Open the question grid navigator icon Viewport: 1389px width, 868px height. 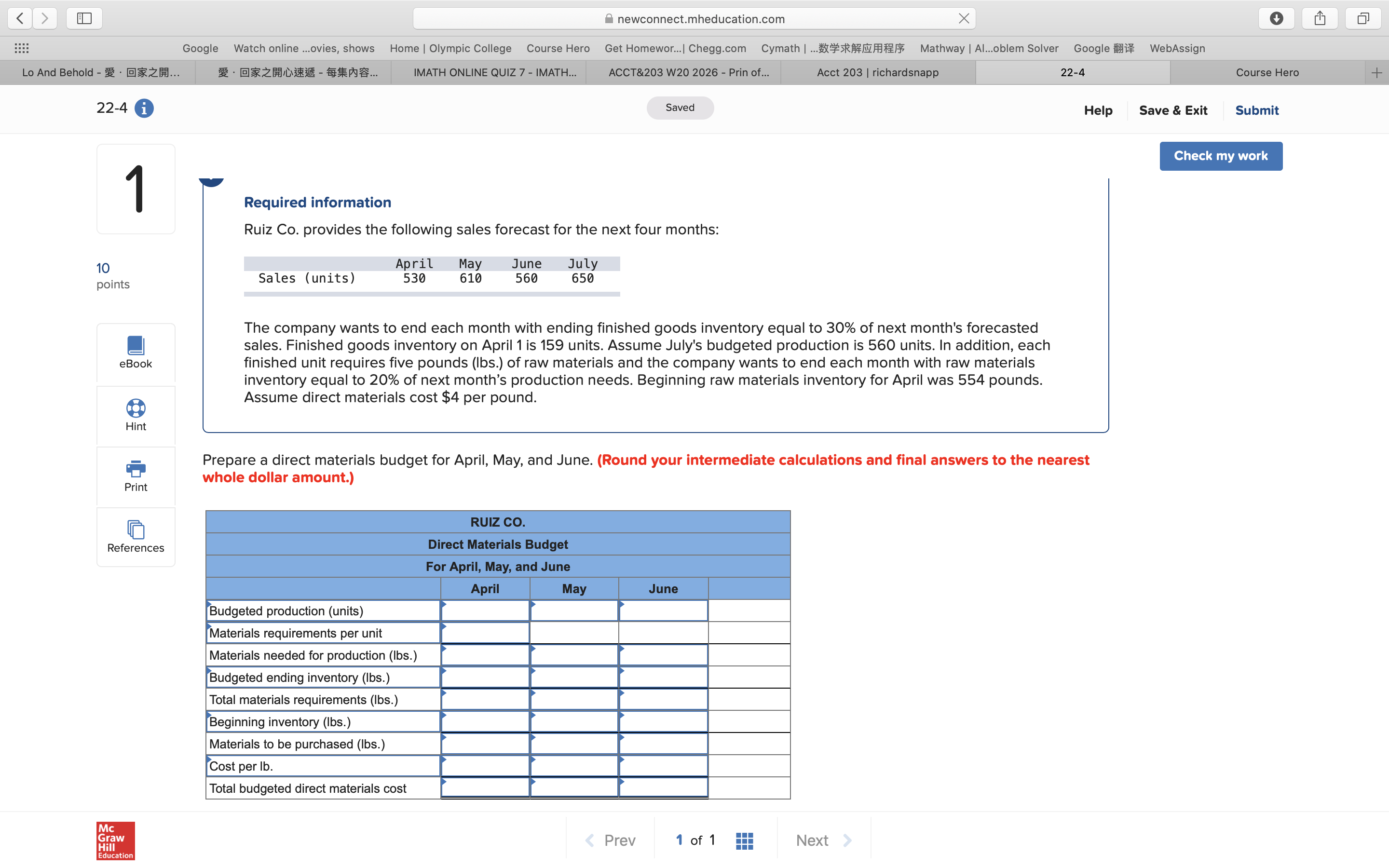pos(744,841)
